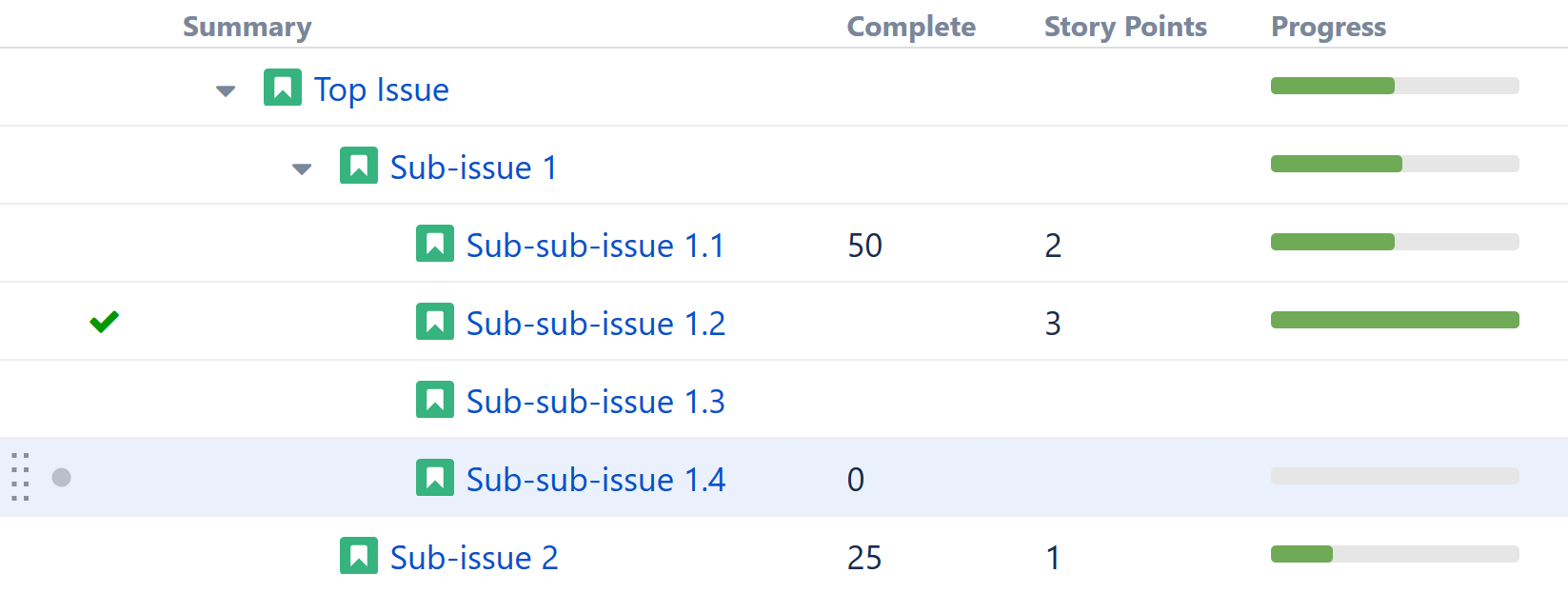Click the full progress bar on Sub-sub-issue 1.2
The image size is (1568, 593).
click(1395, 320)
